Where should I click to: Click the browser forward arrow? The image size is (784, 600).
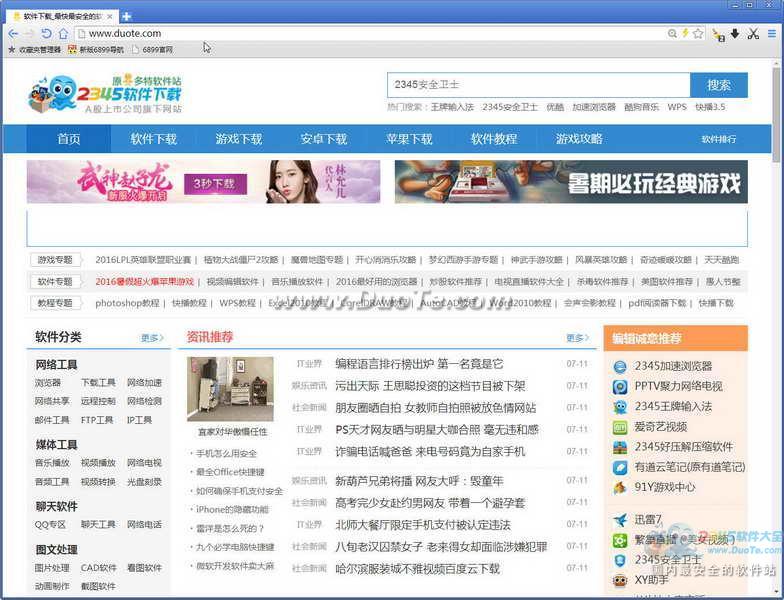pos(29,34)
